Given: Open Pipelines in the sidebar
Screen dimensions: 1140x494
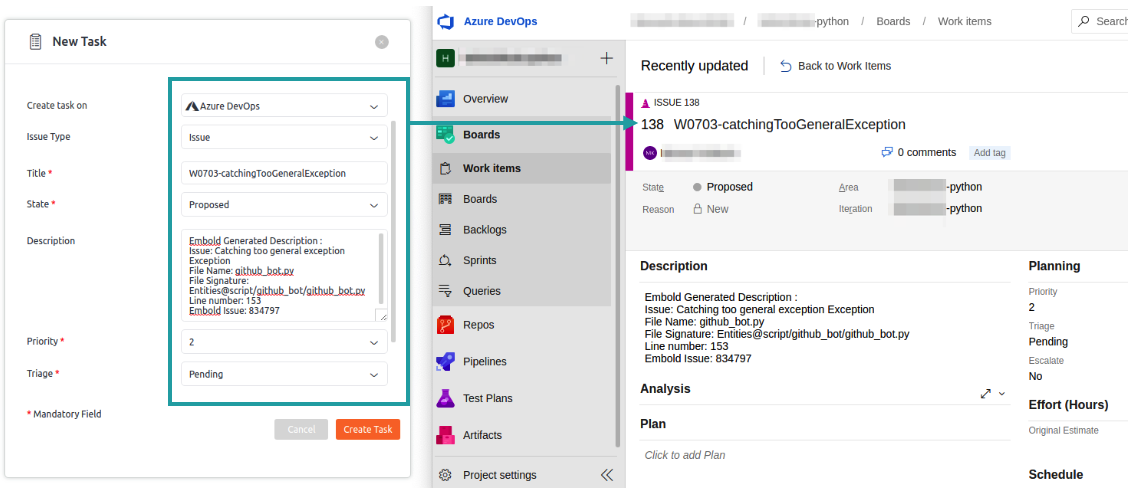Looking at the screenshot, I should pos(485,362).
